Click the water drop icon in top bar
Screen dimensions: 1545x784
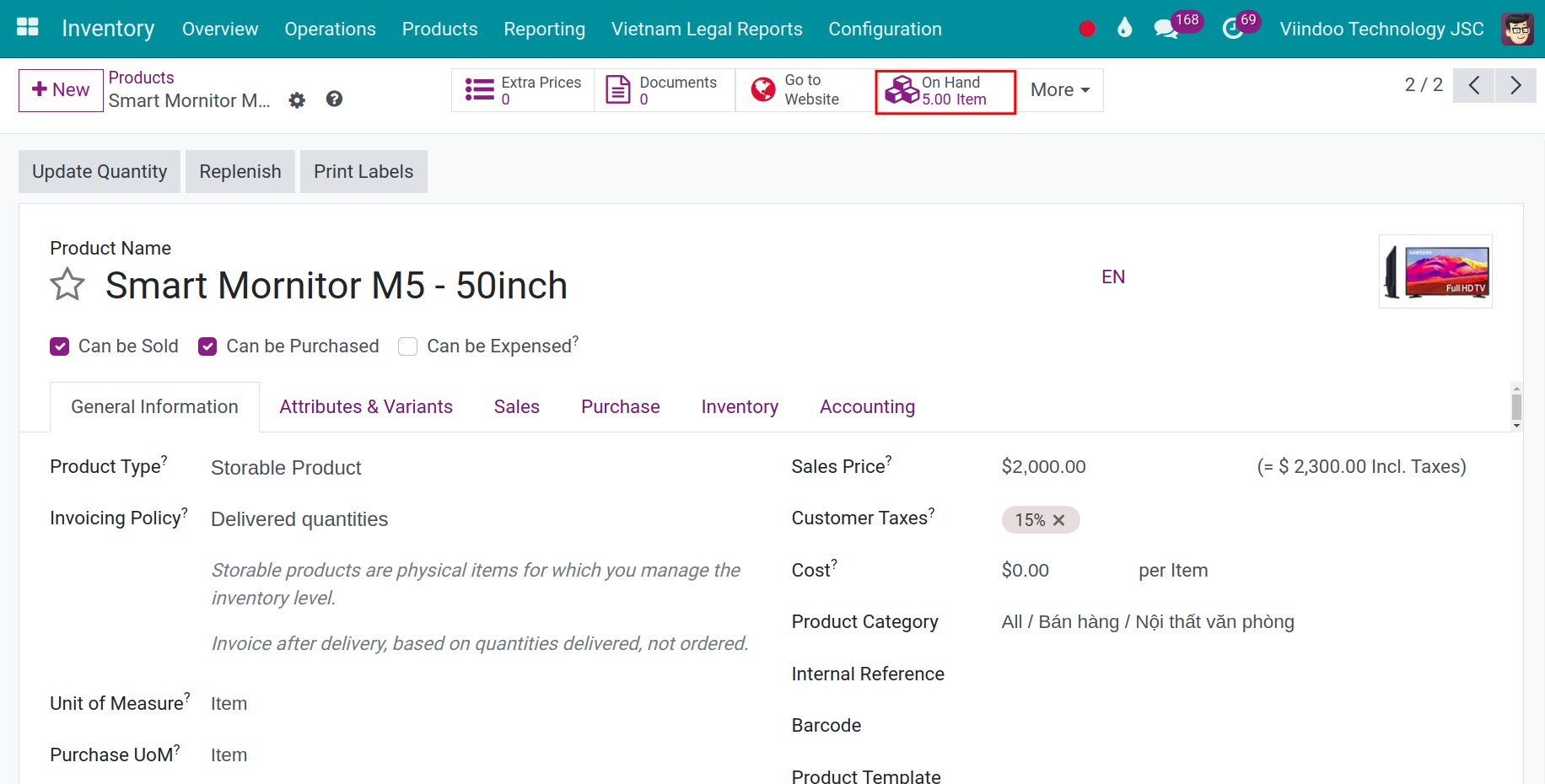[x=1124, y=29]
